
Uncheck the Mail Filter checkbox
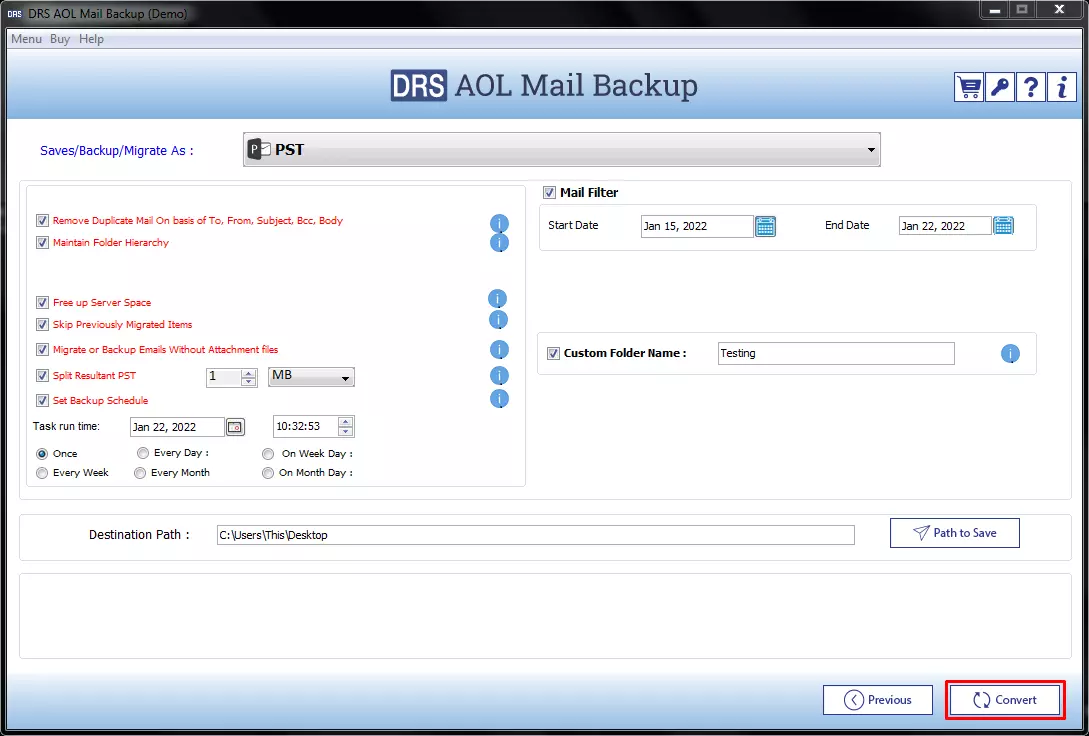point(549,193)
